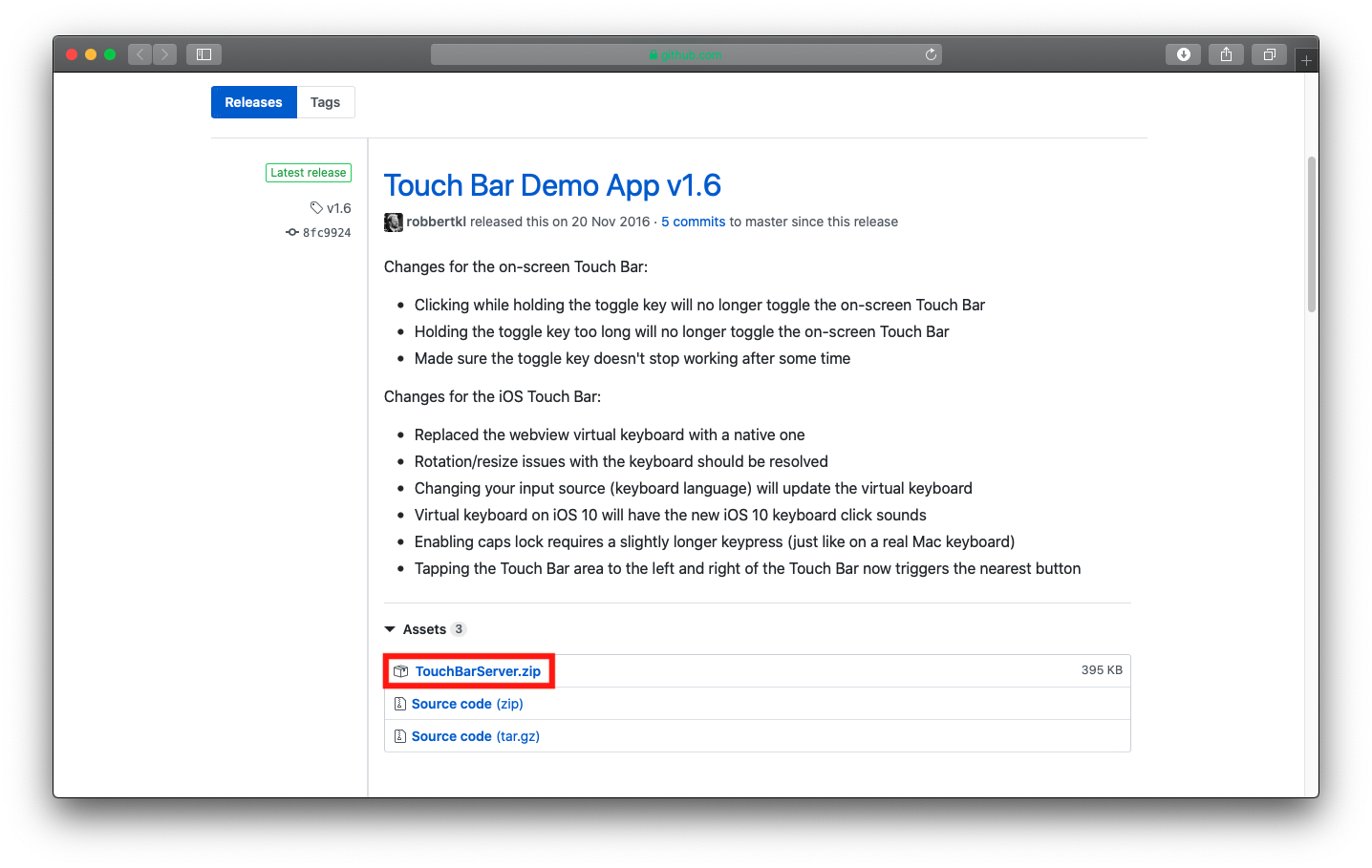Viewport: 1372px width, 868px height.
Task: Switch to the Tags tab
Action: pos(326,102)
